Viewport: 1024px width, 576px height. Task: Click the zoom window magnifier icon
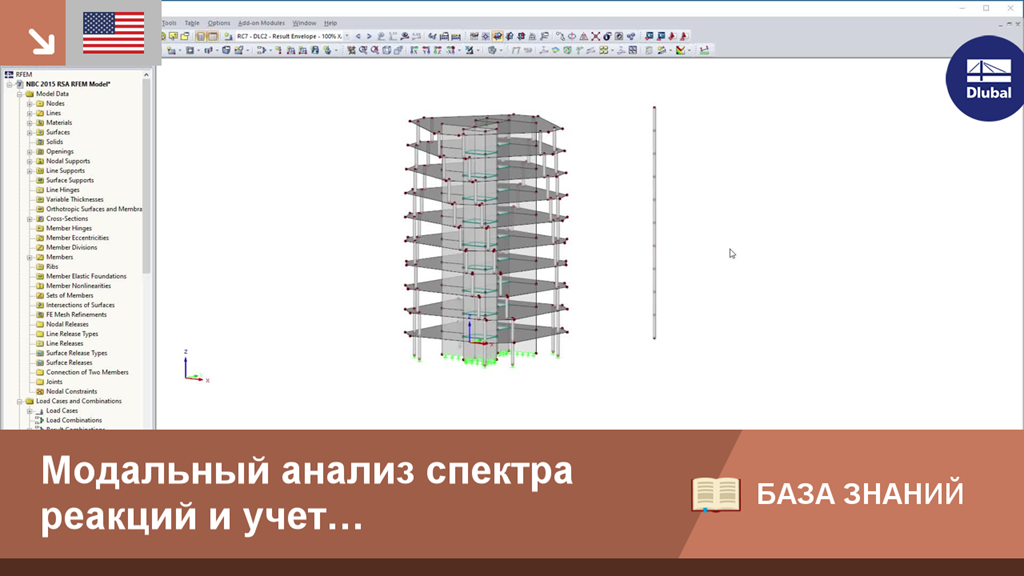click(363, 50)
